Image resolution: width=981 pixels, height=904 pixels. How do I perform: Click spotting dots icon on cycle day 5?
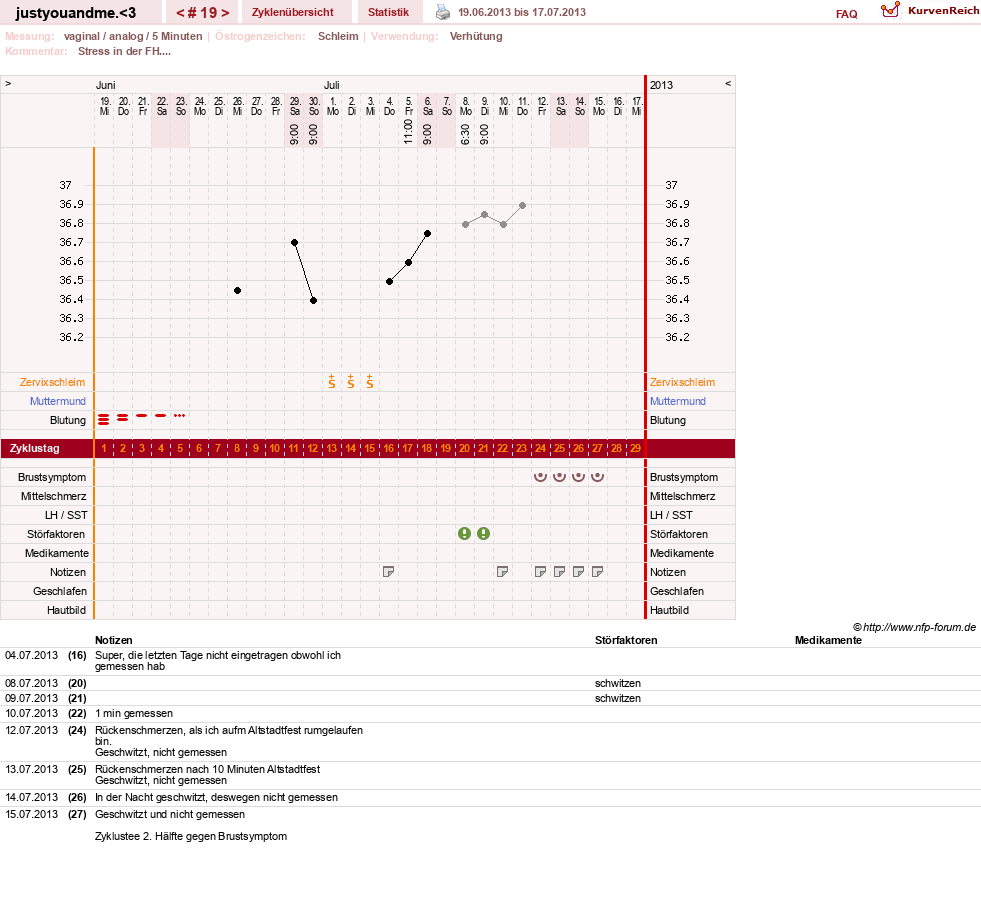tap(180, 415)
